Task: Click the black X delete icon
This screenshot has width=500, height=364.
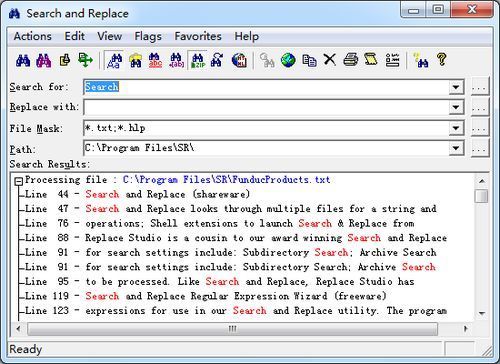Action: pyautogui.click(x=330, y=60)
